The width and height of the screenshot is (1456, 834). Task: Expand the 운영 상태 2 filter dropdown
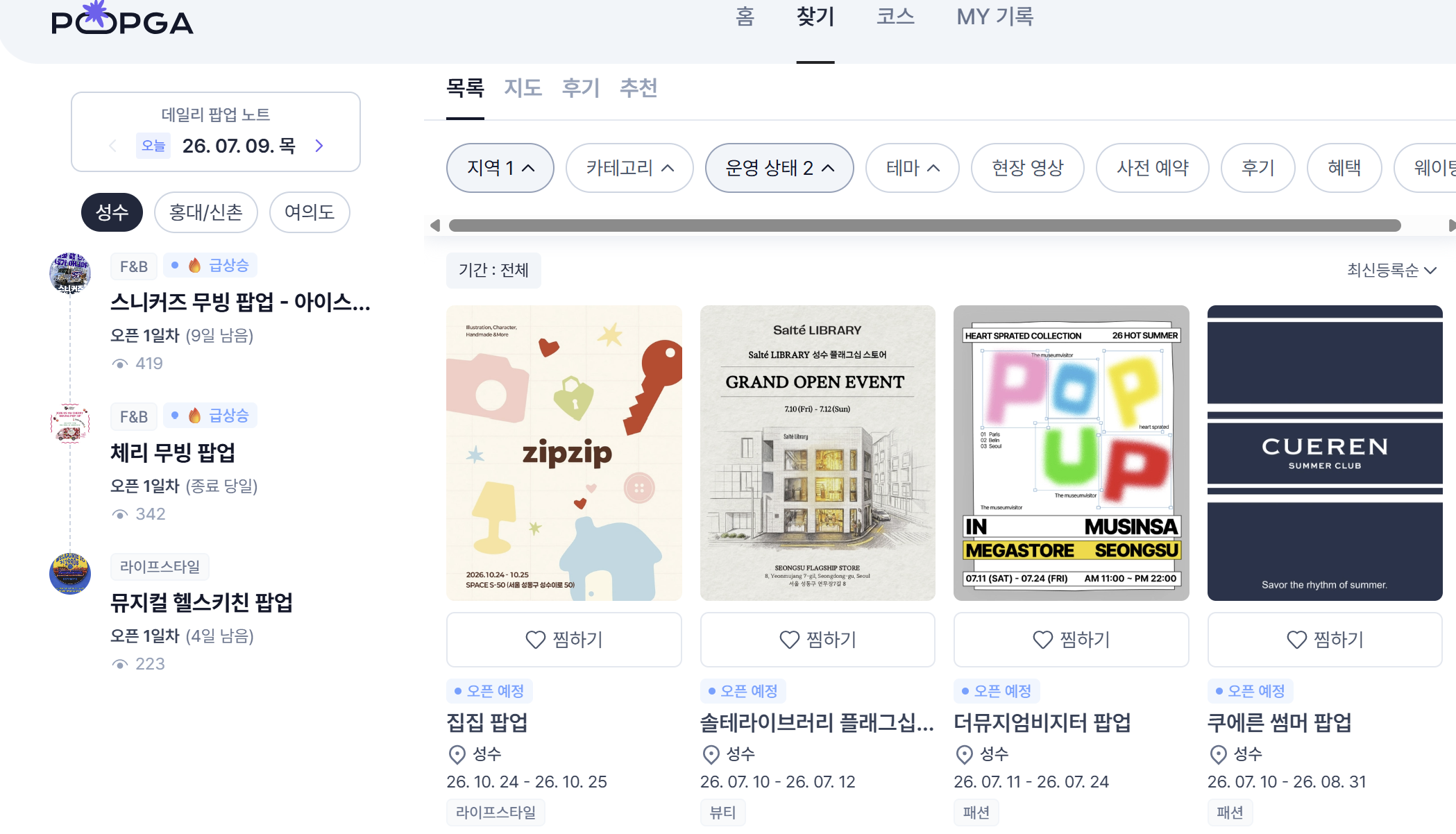779,168
